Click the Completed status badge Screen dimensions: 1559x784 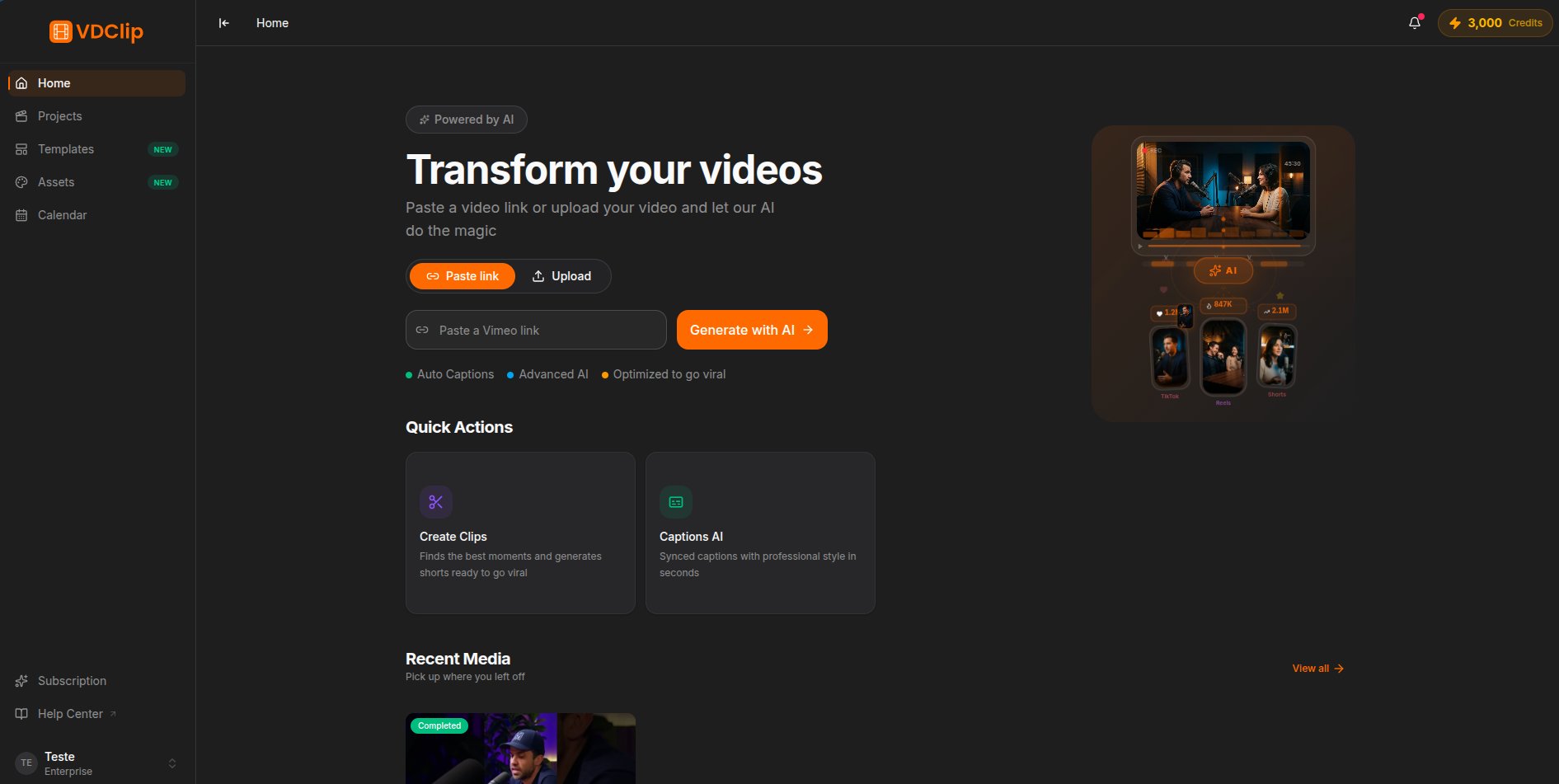(x=439, y=726)
